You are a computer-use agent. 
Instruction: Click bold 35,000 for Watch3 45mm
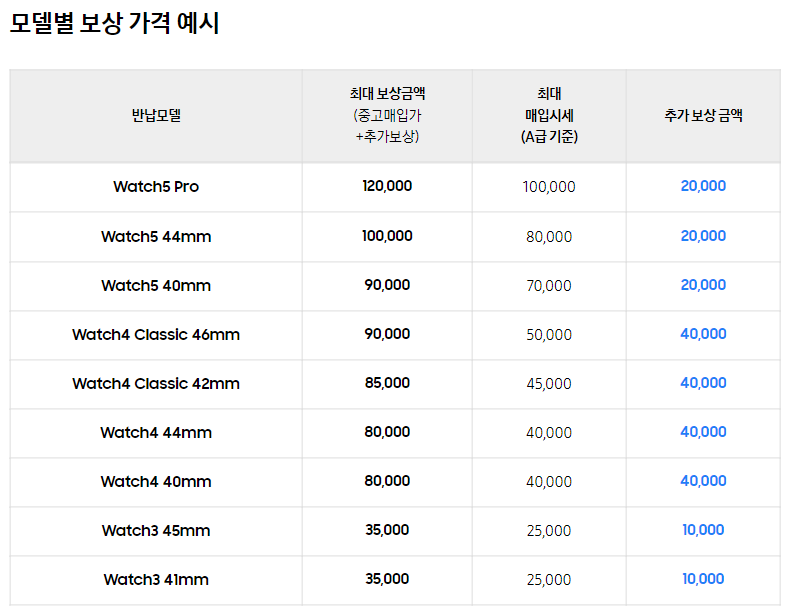pyautogui.click(x=387, y=530)
